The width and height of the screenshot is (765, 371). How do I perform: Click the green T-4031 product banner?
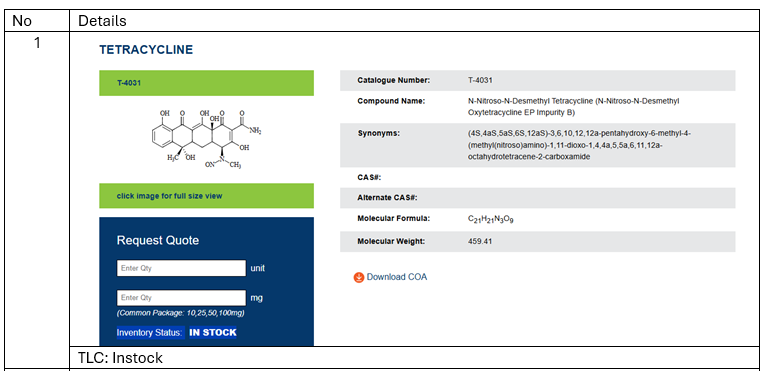pyautogui.click(x=206, y=83)
